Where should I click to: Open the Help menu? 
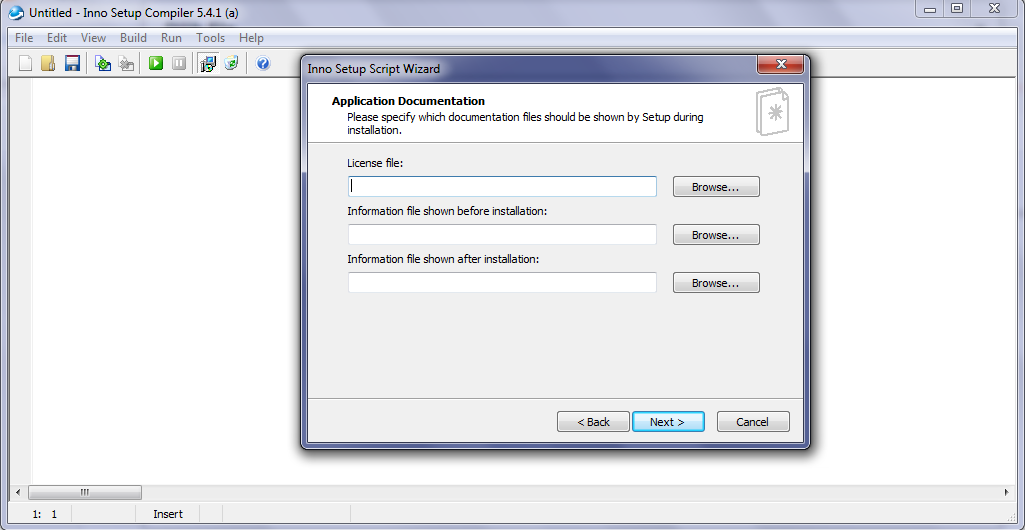tap(251, 38)
